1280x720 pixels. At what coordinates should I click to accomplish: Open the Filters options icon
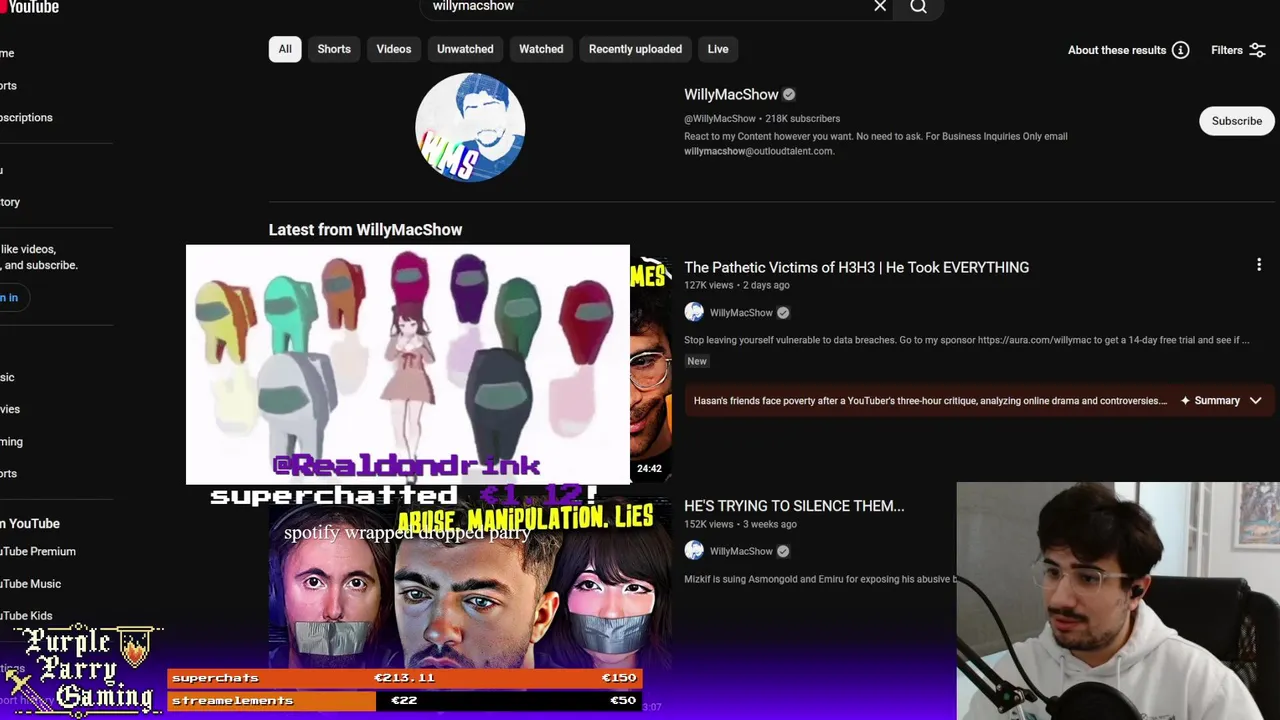coord(1257,50)
